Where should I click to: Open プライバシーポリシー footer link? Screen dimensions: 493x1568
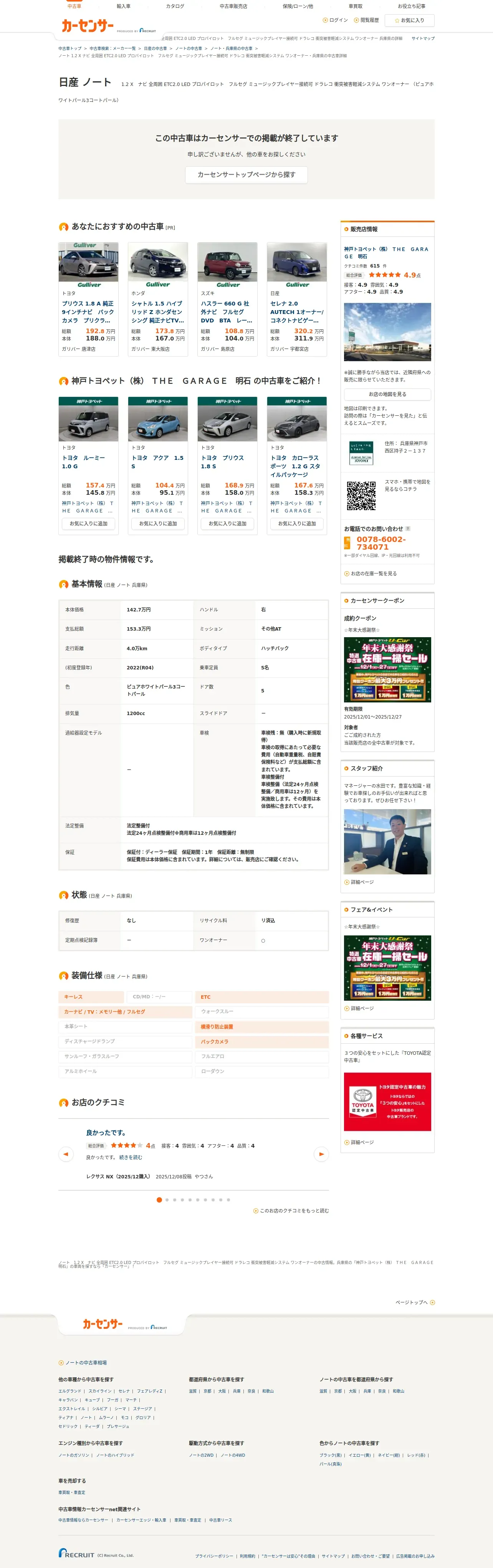(x=214, y=1556)
